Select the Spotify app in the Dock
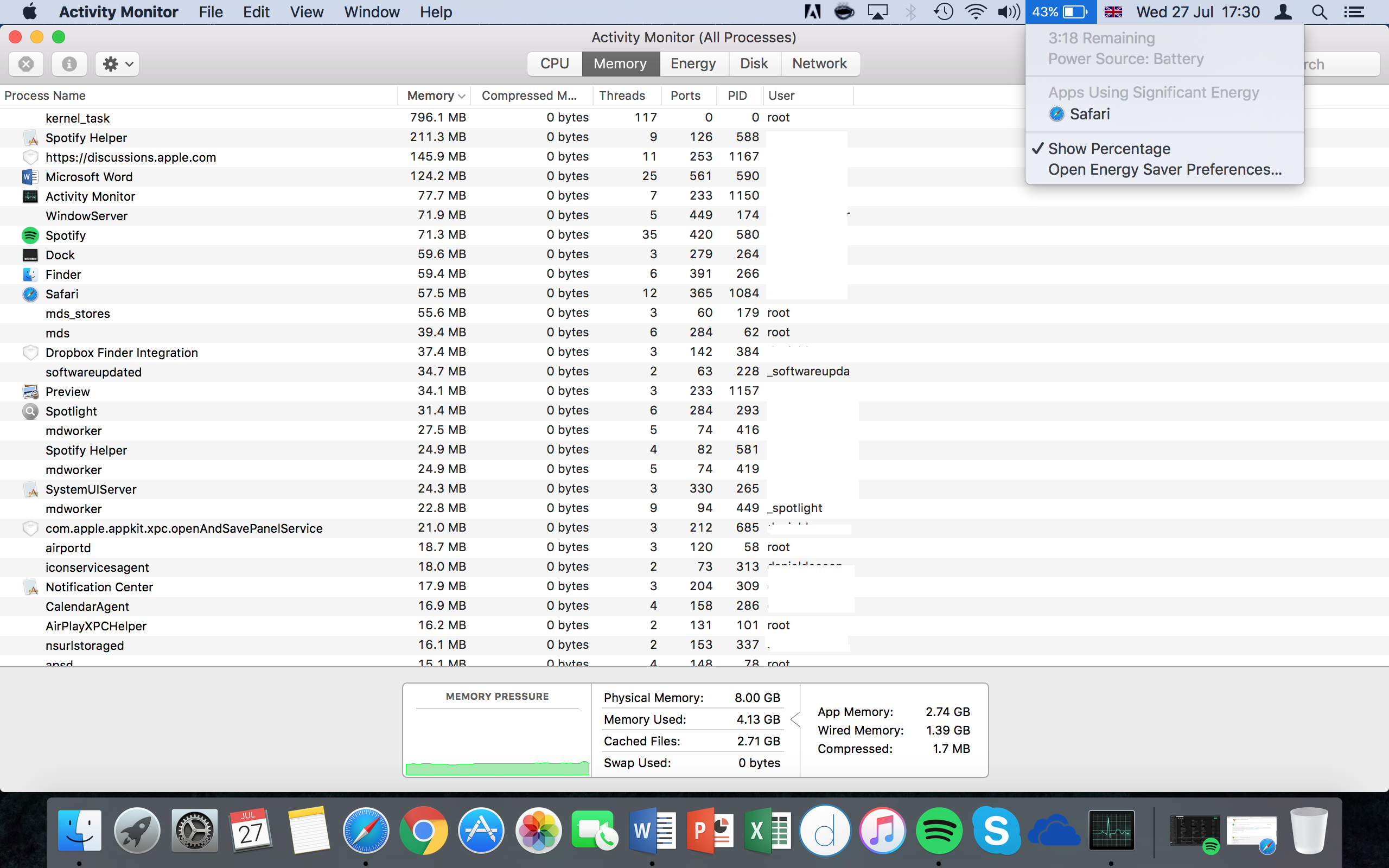This screenshot has width=1389, height=868. [x=940, y=829]
